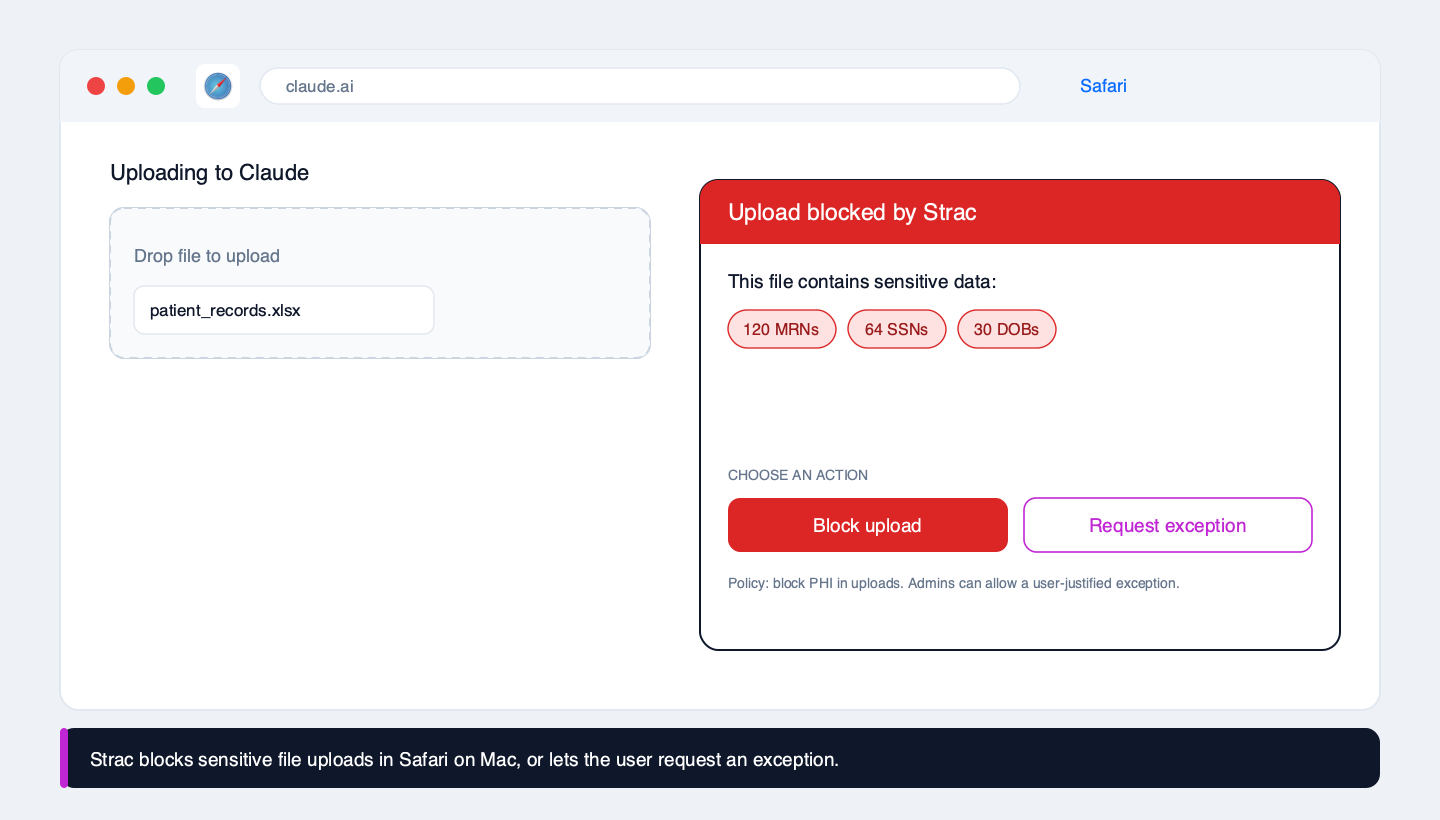Click the CHOOSE AN ACTION label
The image size is (1440, 820).
[798, 475]
